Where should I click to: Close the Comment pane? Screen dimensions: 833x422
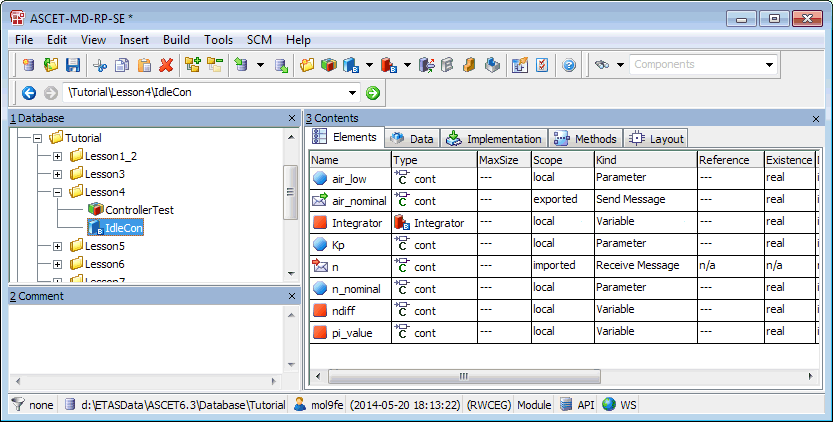(292, 296)
